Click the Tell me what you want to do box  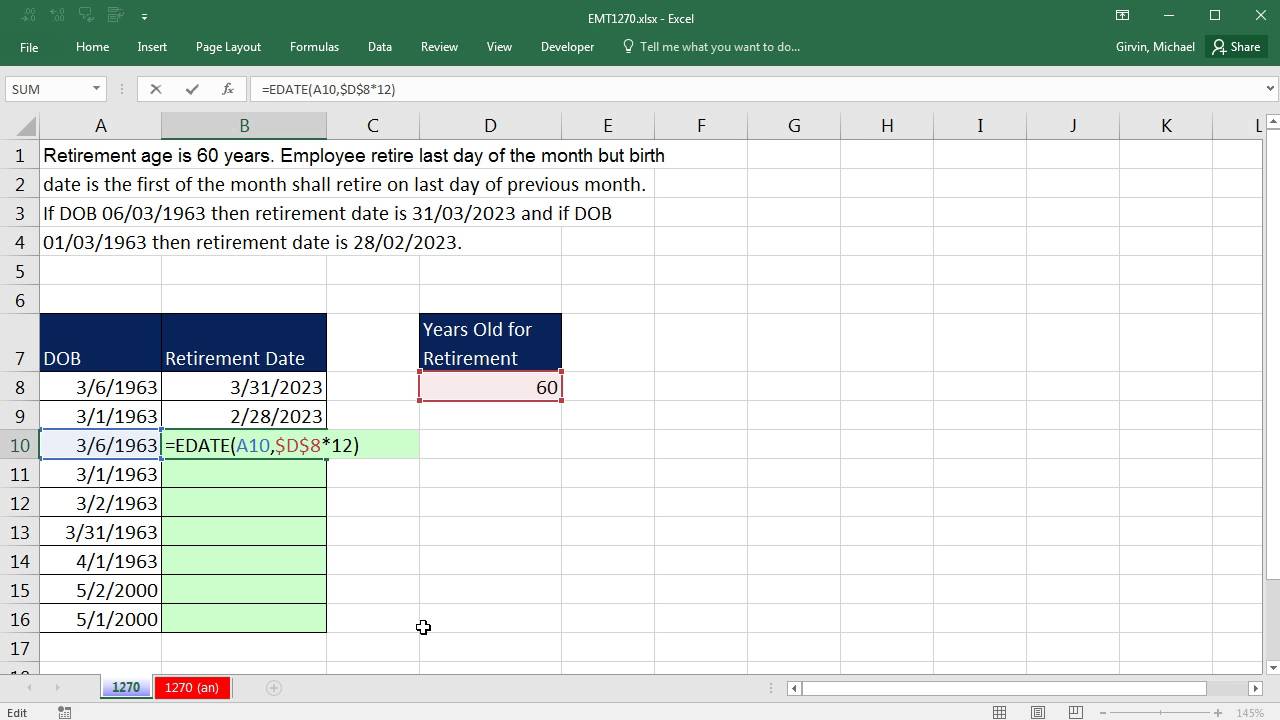click(x=712, y=47)
